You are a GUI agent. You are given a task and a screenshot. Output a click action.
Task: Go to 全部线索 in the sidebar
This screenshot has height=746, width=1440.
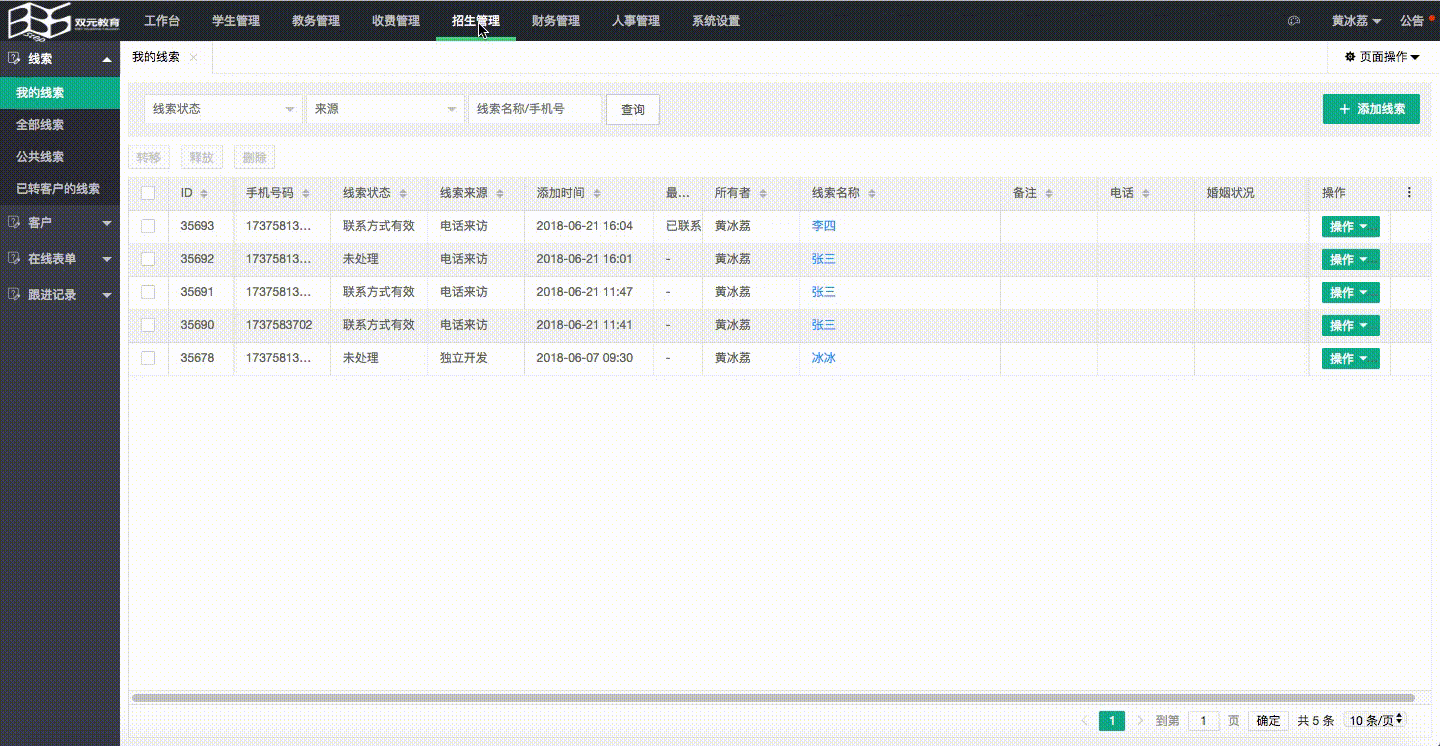[40, 125]
